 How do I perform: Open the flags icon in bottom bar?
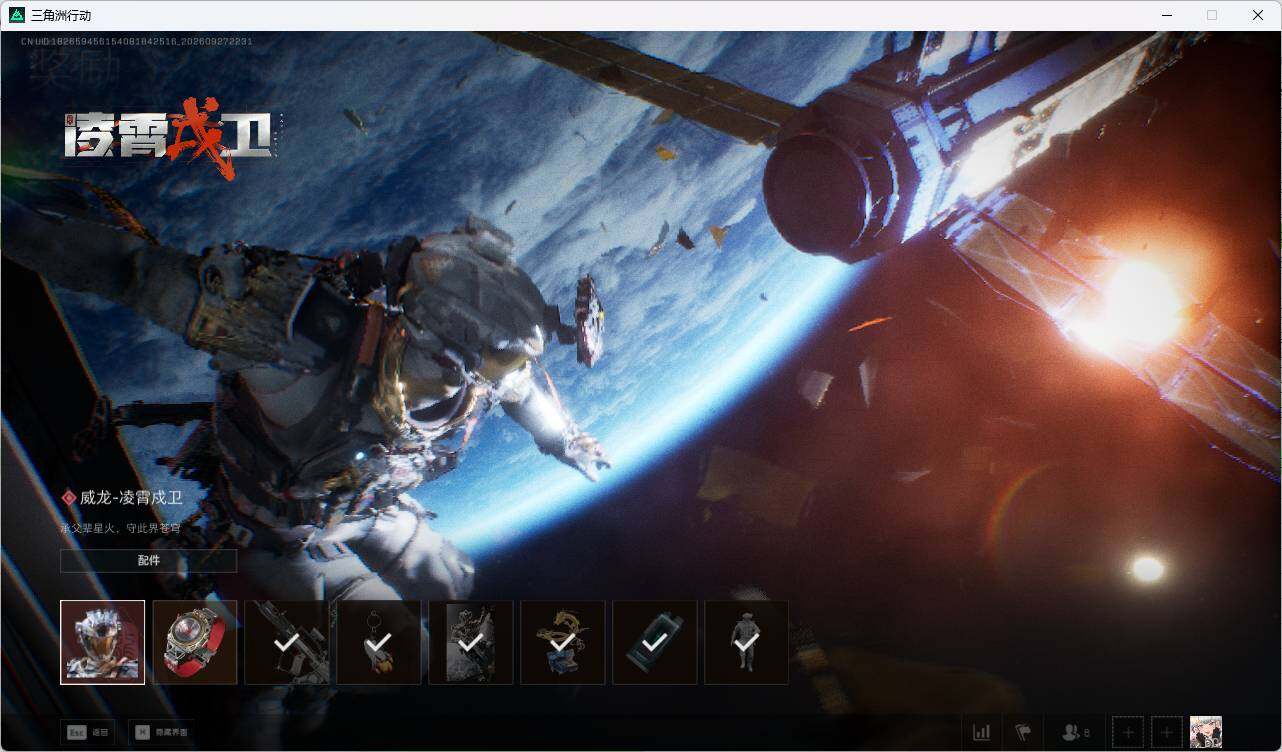(x=1023, y=733)
